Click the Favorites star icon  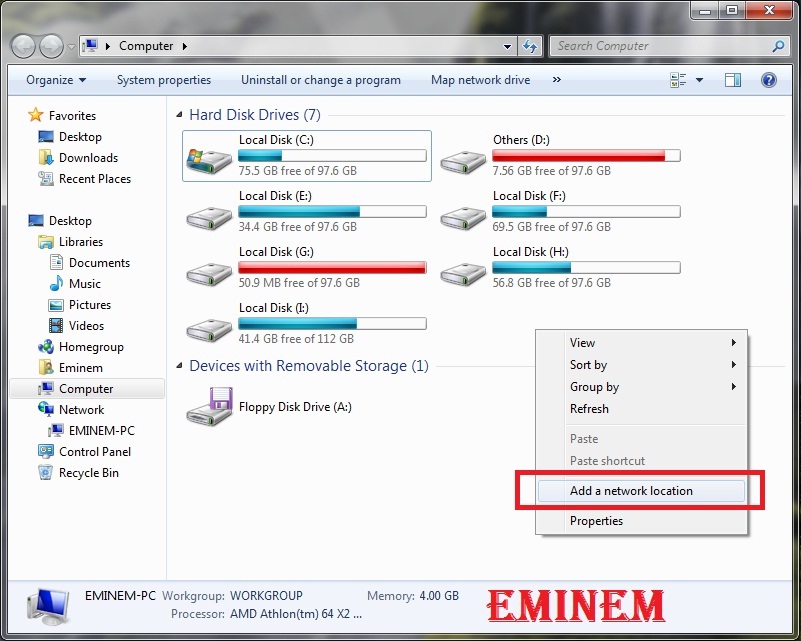[x=35, y=115]
